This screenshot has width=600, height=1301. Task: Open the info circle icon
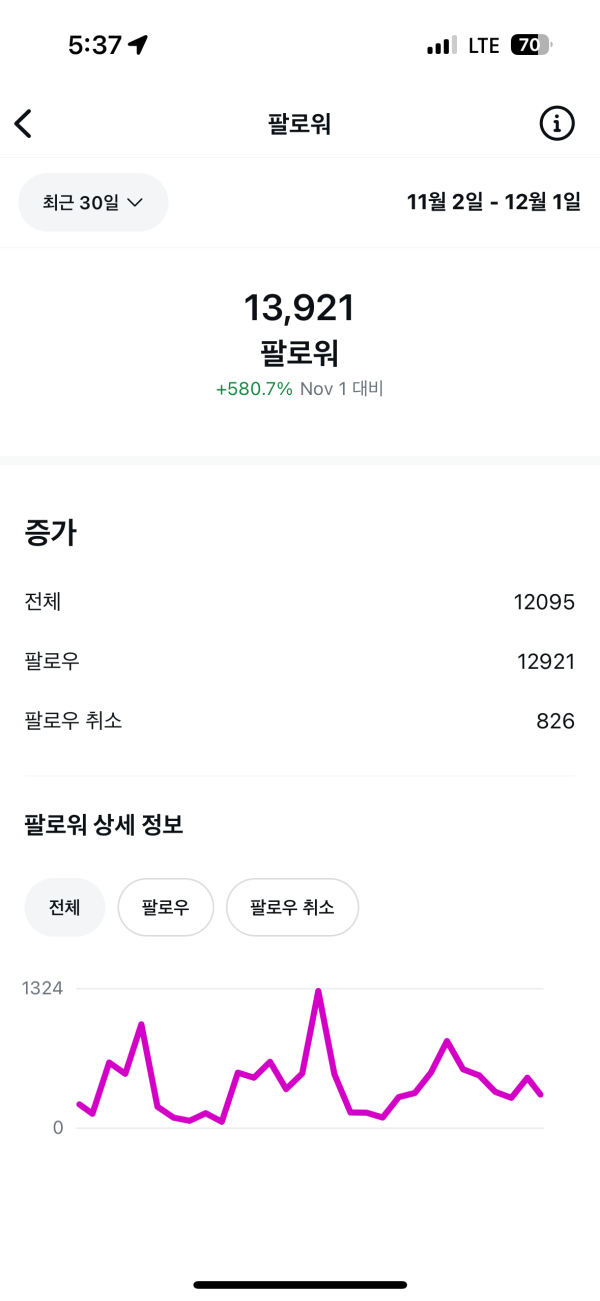[557, 124]
